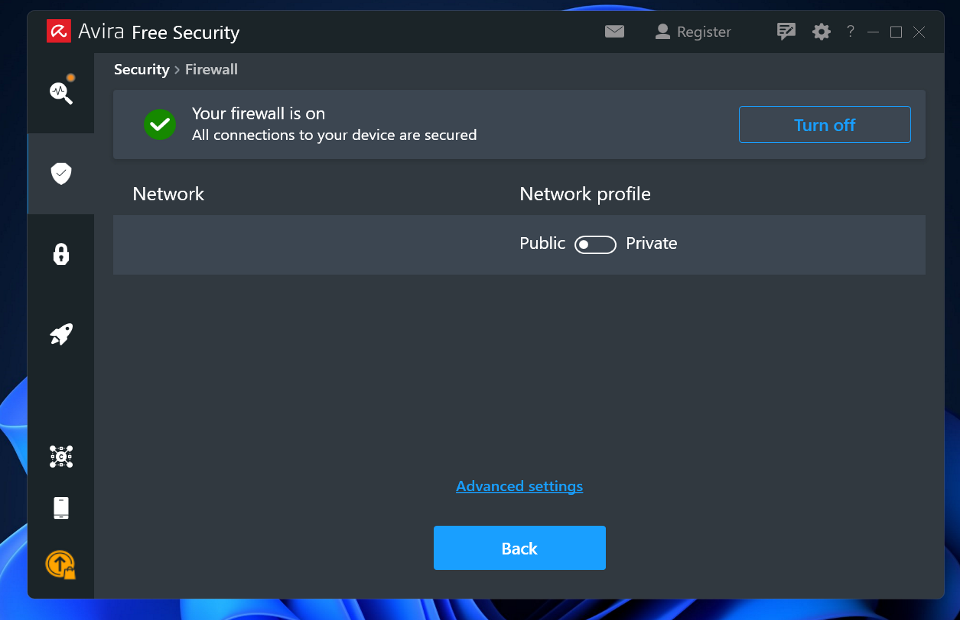Set network profile to Public

[541, 243]
